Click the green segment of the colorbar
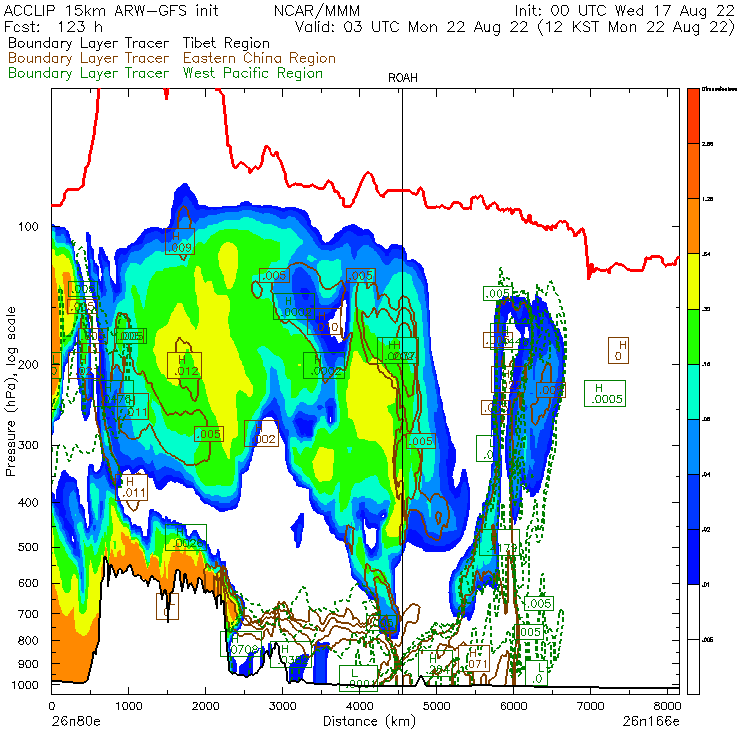This screenshot has width=740, height=740. (x=693, y=336)
